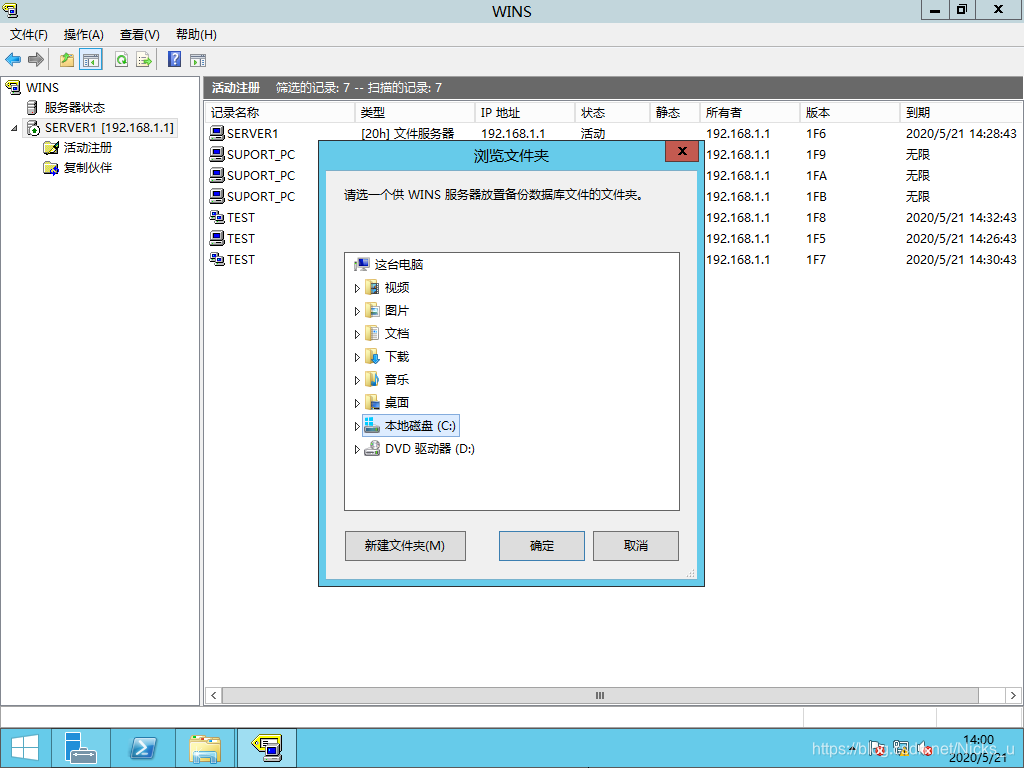Click the WINS console taskbar icon
1024x768 pixels.
coord(267,748)
